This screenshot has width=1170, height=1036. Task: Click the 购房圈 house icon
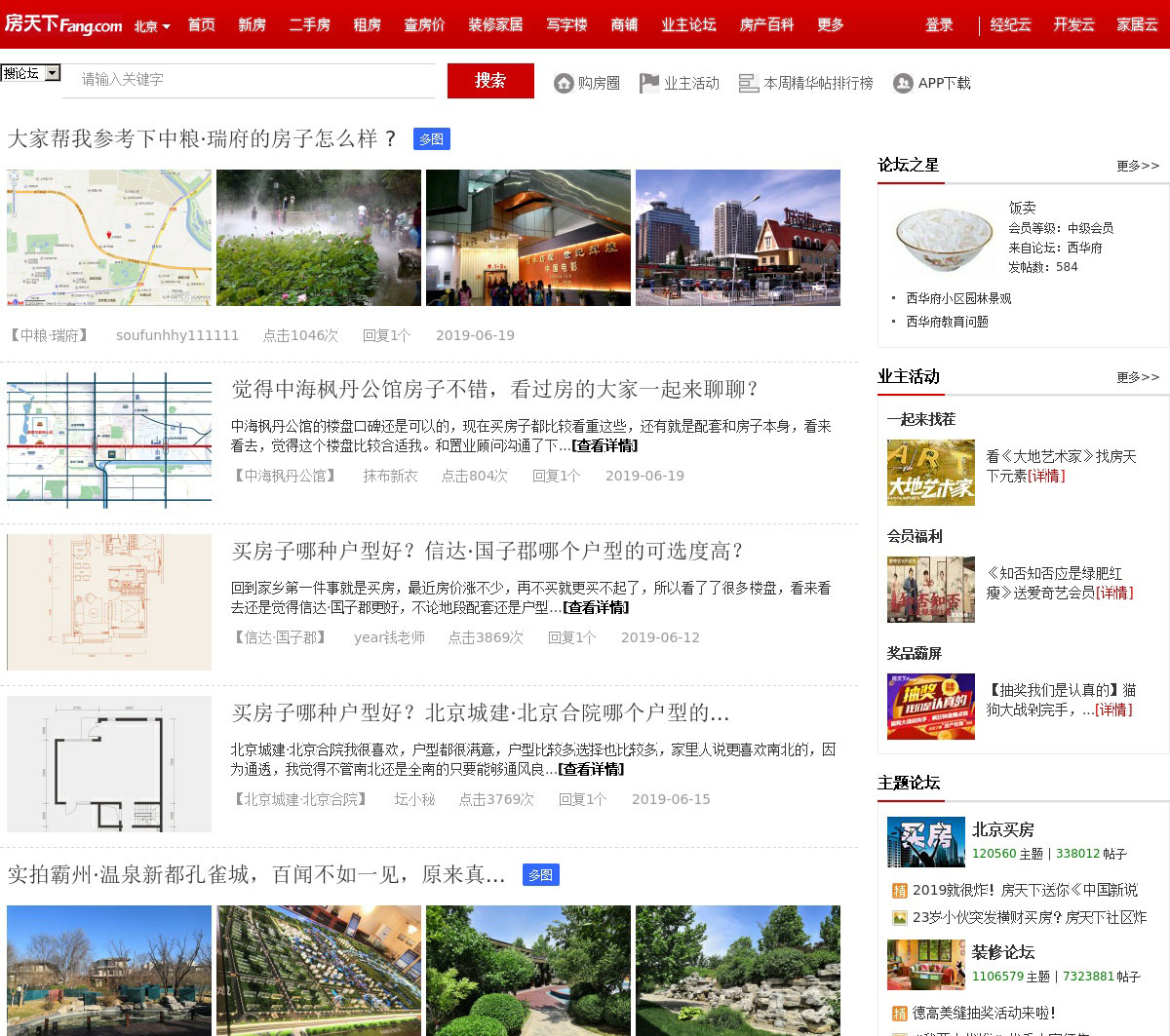tap(564, 84)
